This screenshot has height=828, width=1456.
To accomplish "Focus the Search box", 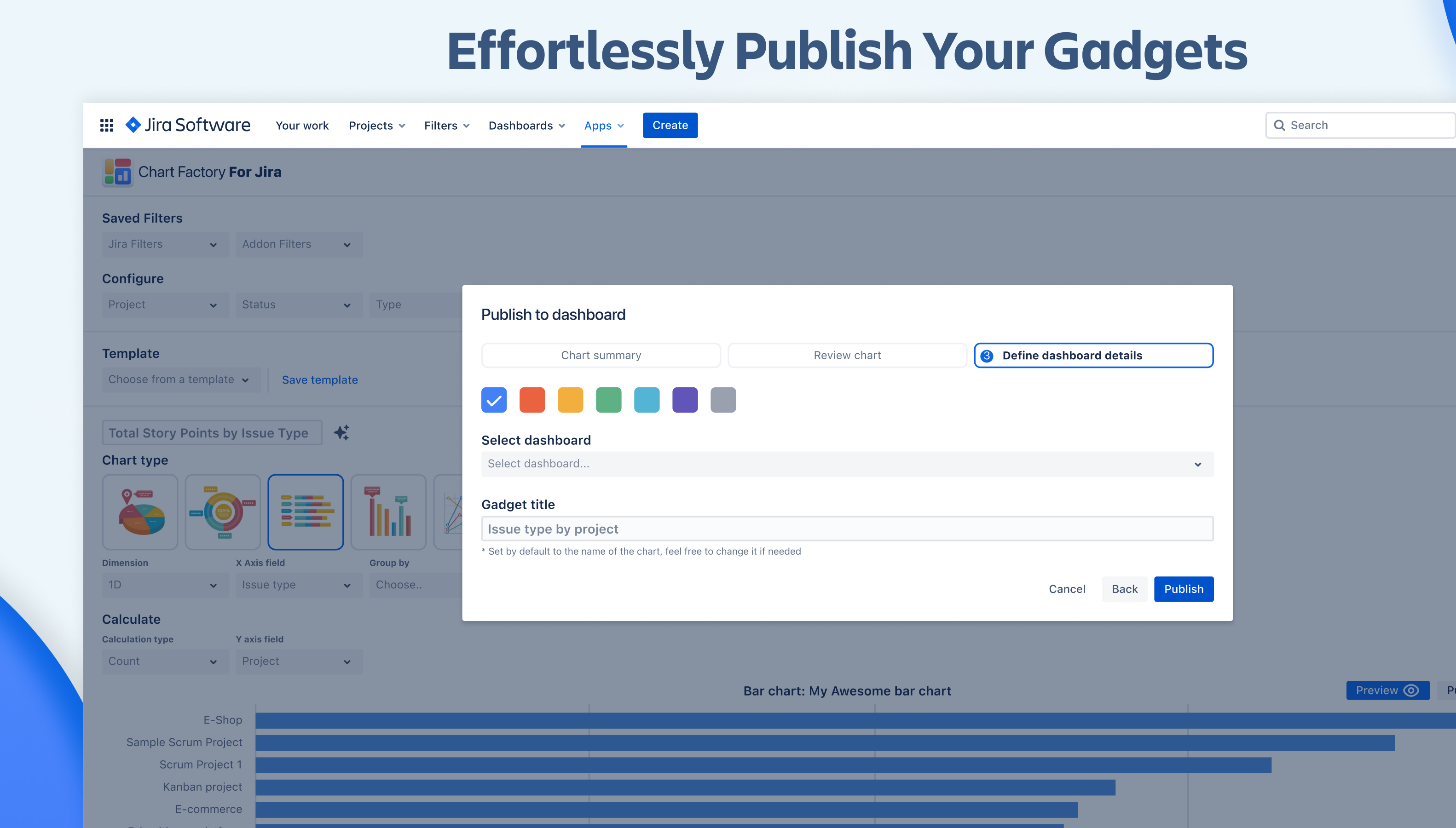I will click(x=1360, y=125).
